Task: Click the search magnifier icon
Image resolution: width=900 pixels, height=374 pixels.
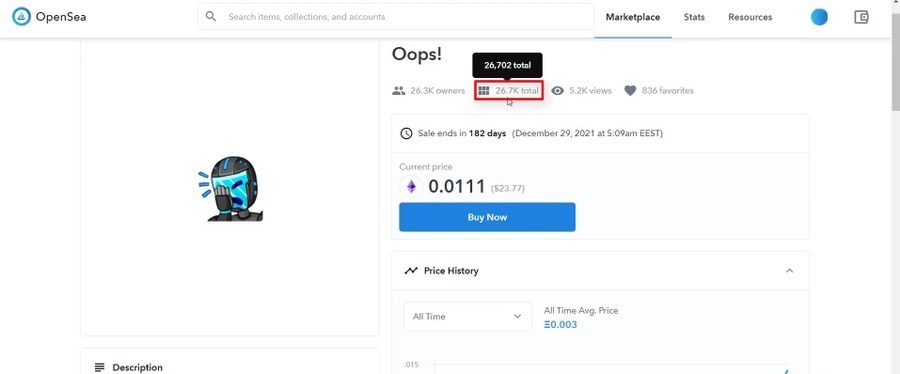Action: [211, 17]
